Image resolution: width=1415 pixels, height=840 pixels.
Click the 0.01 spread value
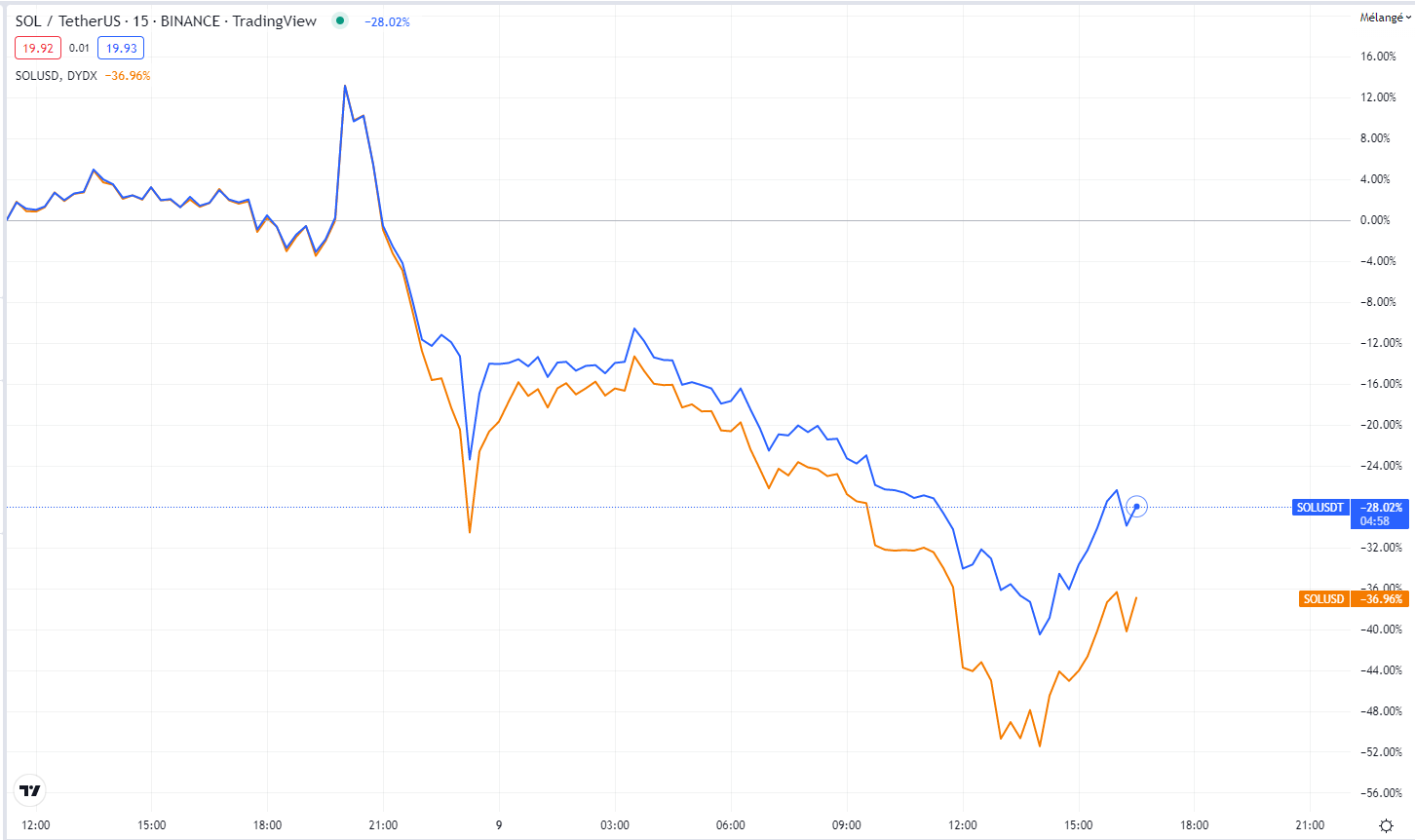pos(79,48)
